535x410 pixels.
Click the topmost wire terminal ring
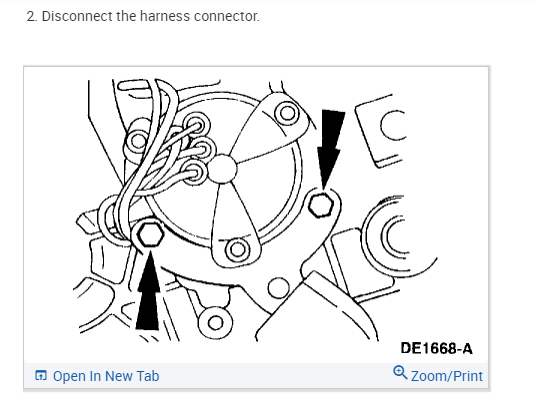click(196, 125)
